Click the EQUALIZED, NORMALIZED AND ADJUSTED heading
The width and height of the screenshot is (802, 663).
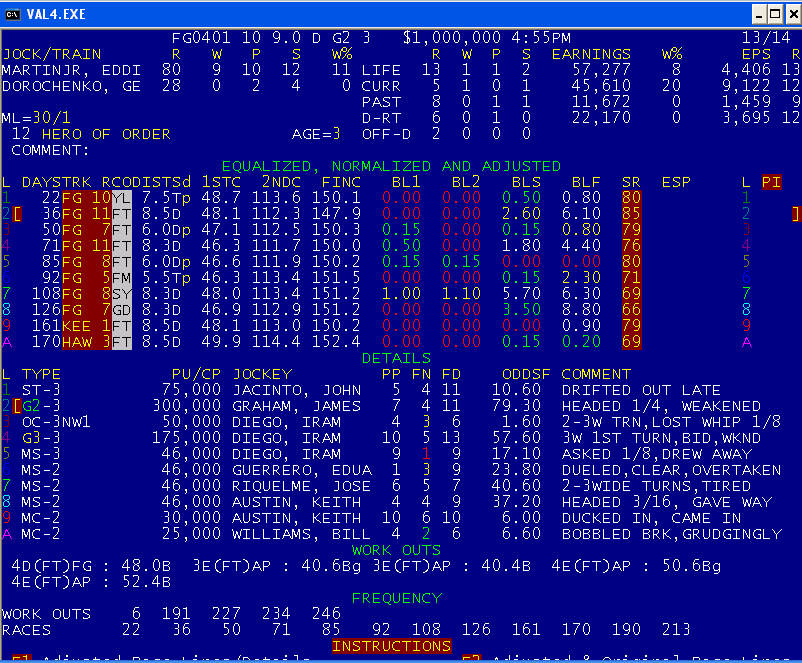(x=392, y=166)
